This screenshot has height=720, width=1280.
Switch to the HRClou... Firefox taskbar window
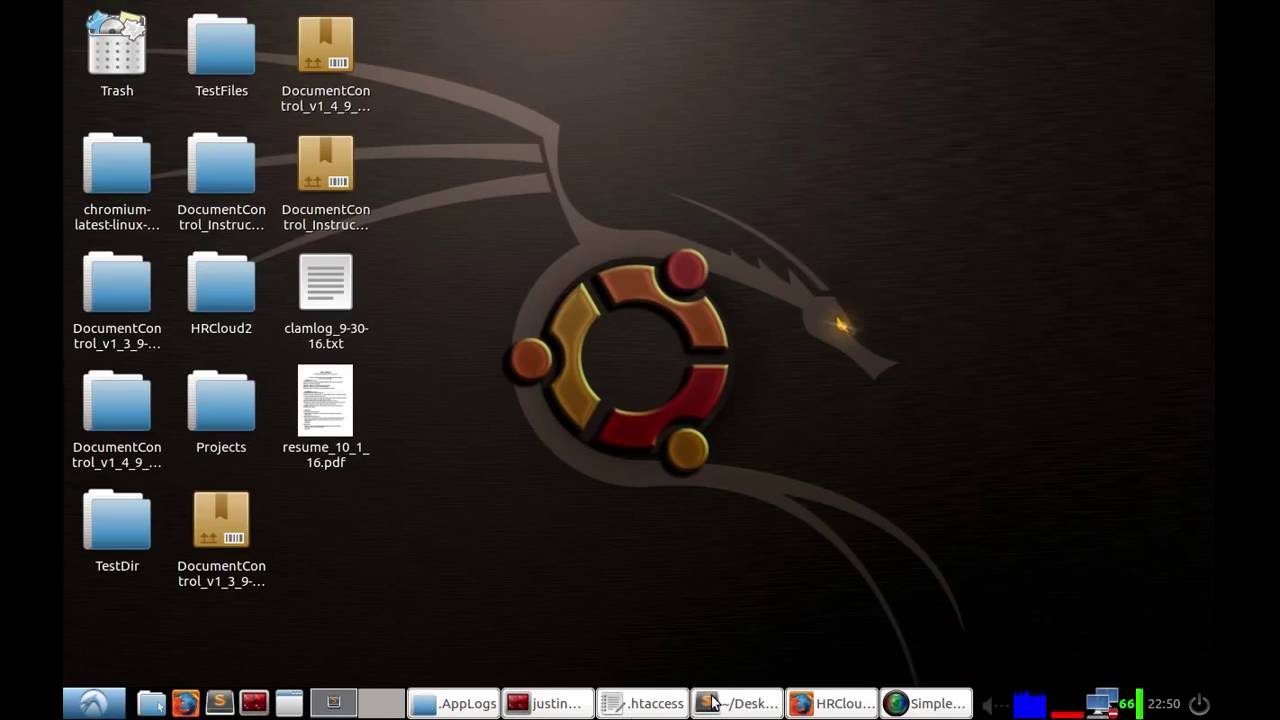[x=832, y=704]
